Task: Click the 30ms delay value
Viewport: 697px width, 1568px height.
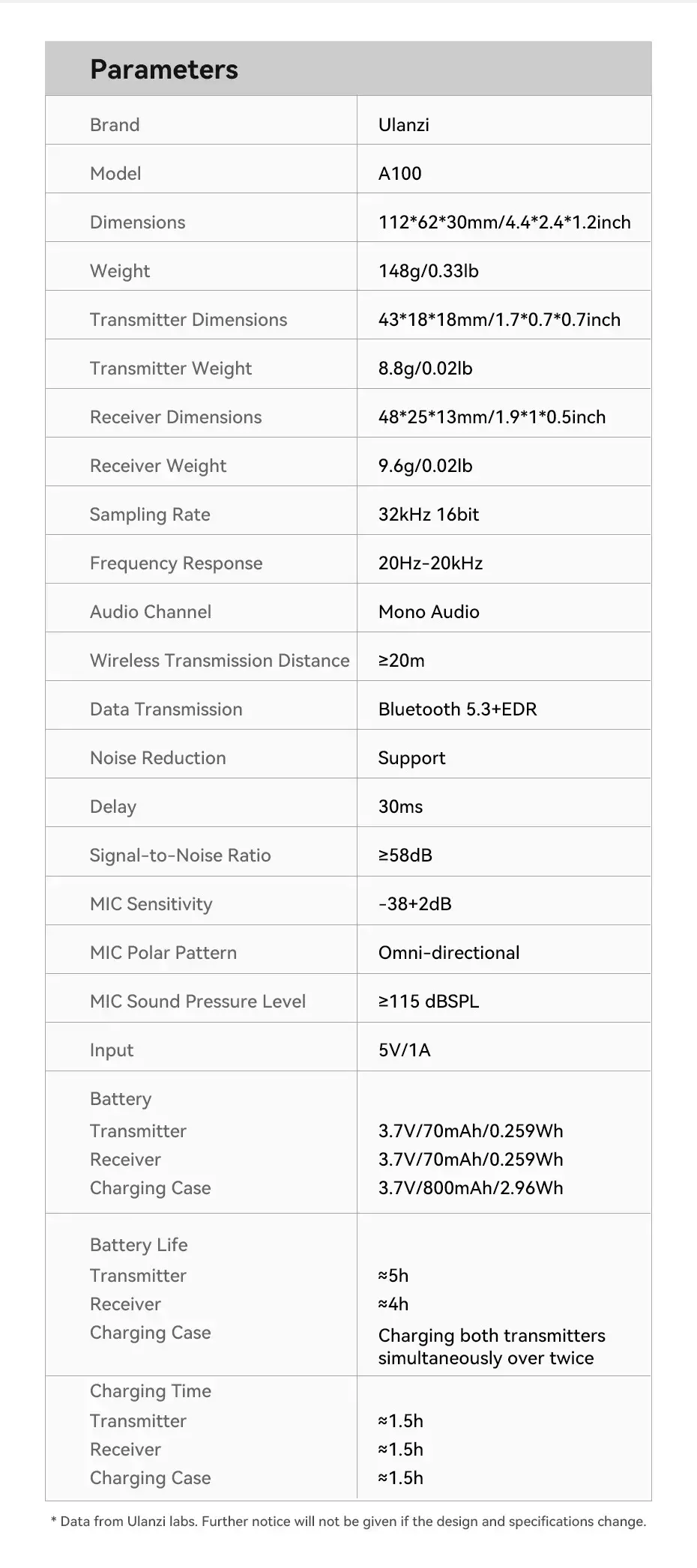Action: [400, 807]
